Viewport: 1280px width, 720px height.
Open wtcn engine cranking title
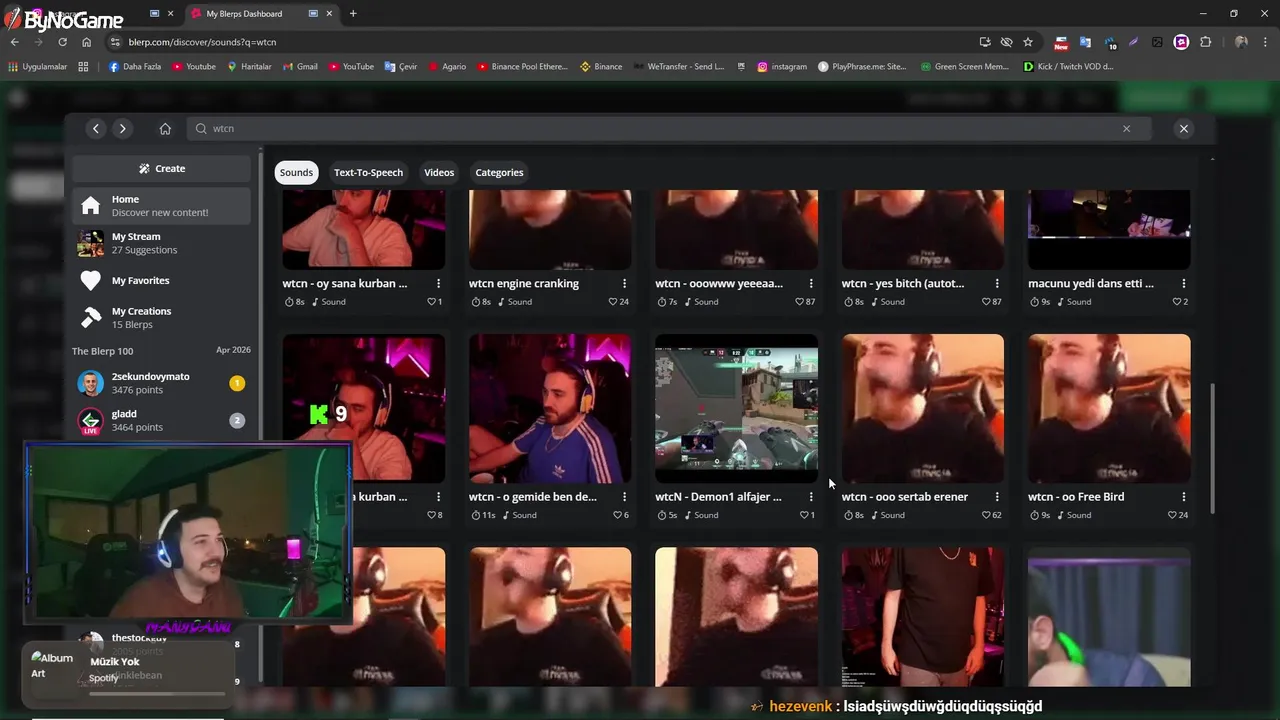point(524,284)
